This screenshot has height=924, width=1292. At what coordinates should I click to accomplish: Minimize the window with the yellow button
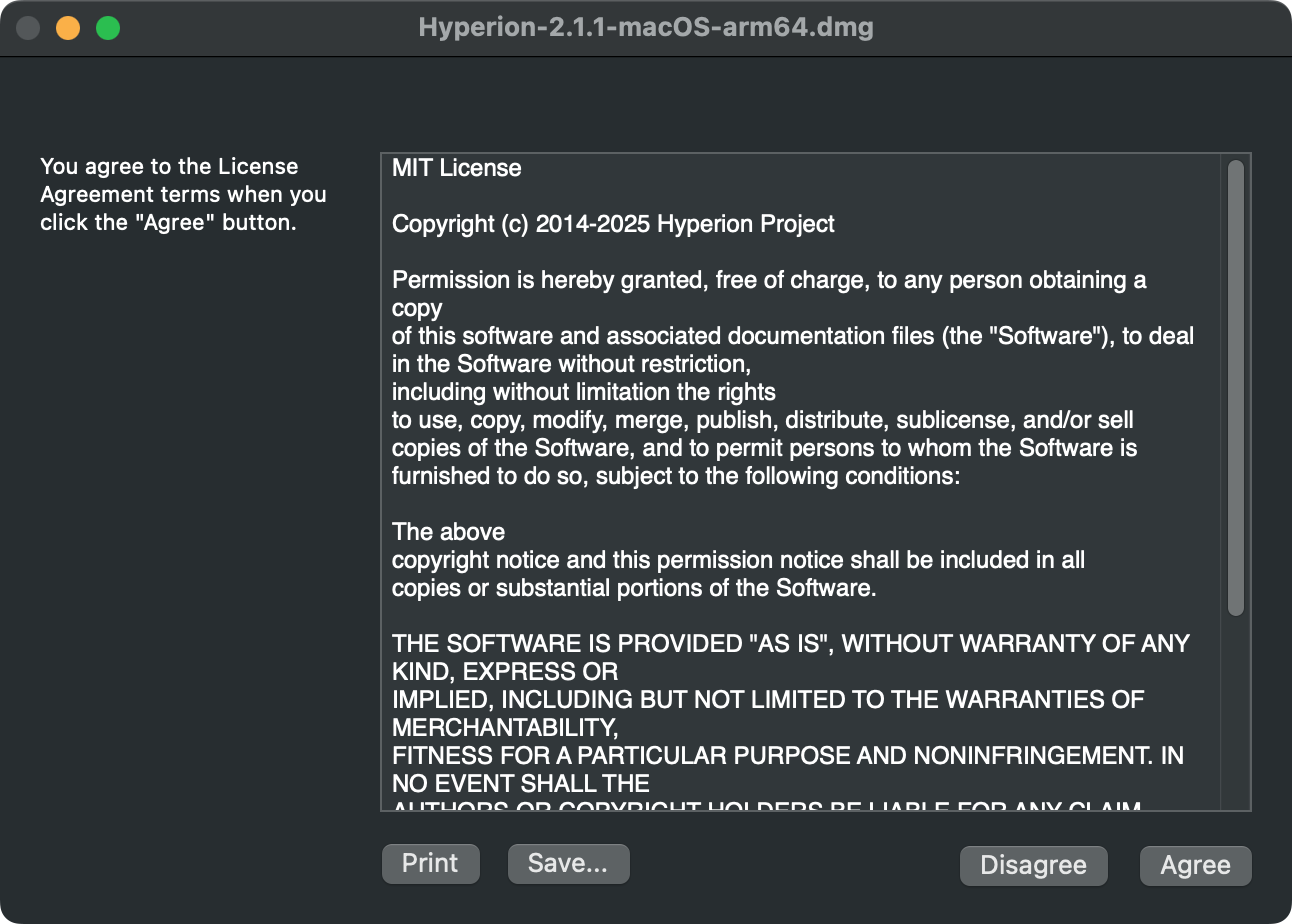pyautogui.click(x=68, y=28)
